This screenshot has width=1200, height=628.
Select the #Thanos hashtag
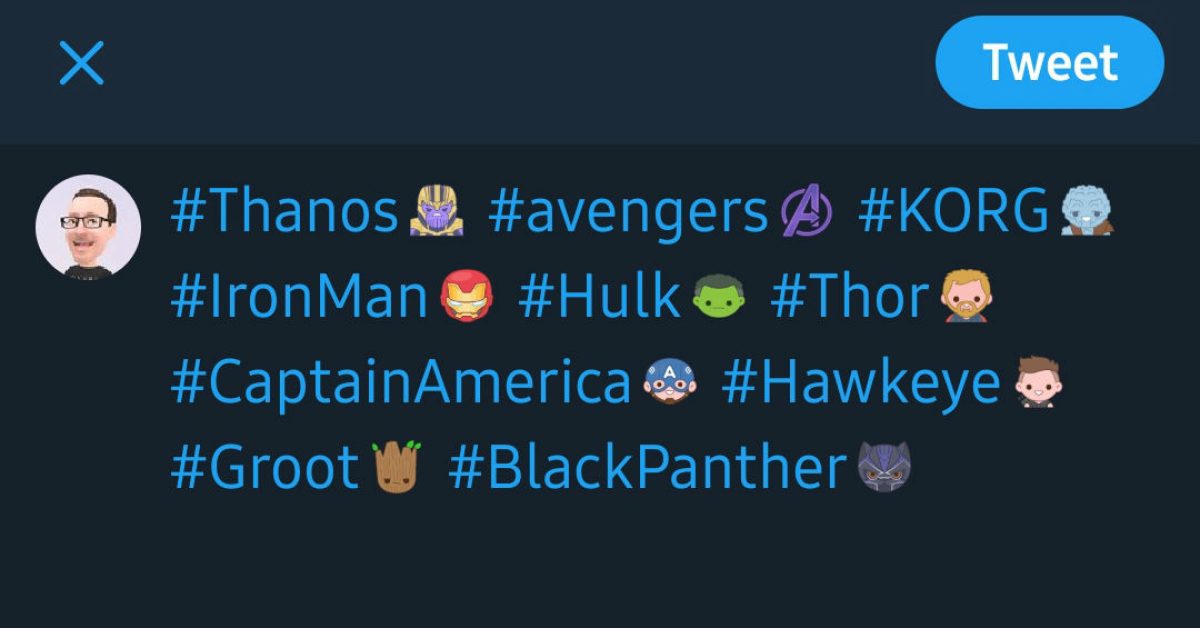(285, 212)
